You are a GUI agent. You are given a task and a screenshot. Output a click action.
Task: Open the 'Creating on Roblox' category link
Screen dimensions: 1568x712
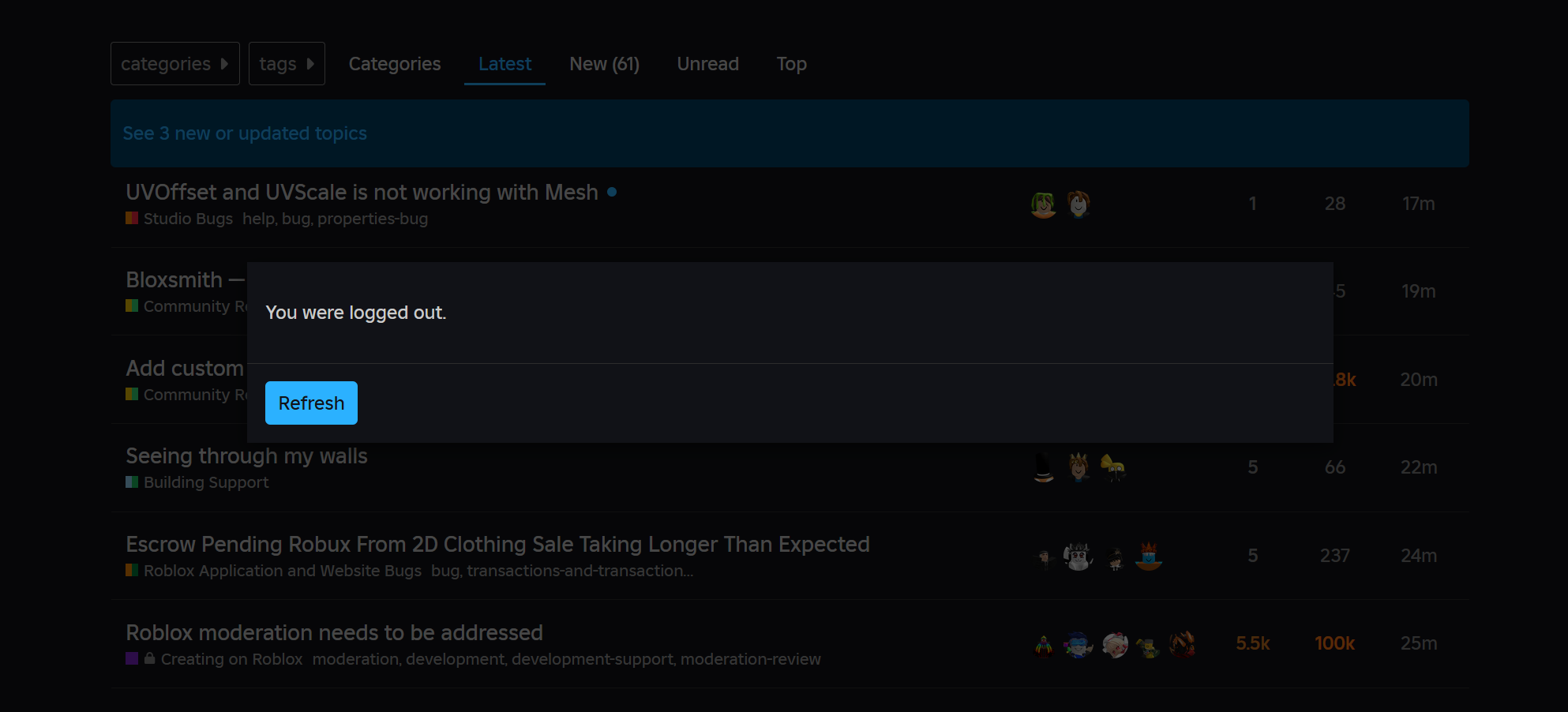pyautogui.click(x=231, y=659)
